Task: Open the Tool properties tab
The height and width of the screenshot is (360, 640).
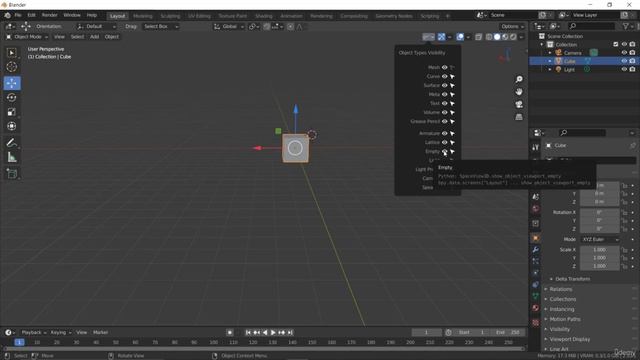Action: pyautogui.click(x=536, y=147)
